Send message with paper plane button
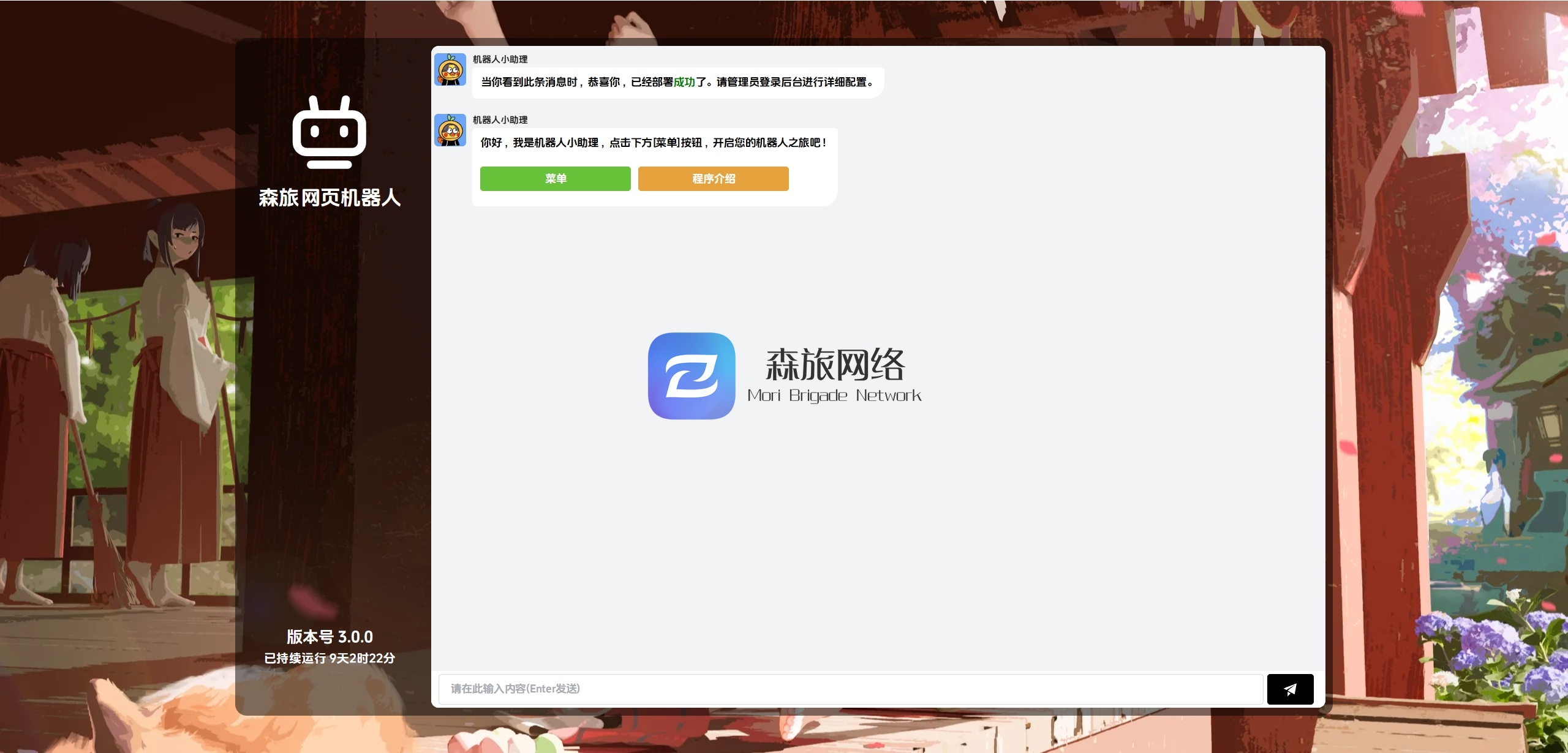This screenshot has width=1568, height=753. coord(1290,689)
